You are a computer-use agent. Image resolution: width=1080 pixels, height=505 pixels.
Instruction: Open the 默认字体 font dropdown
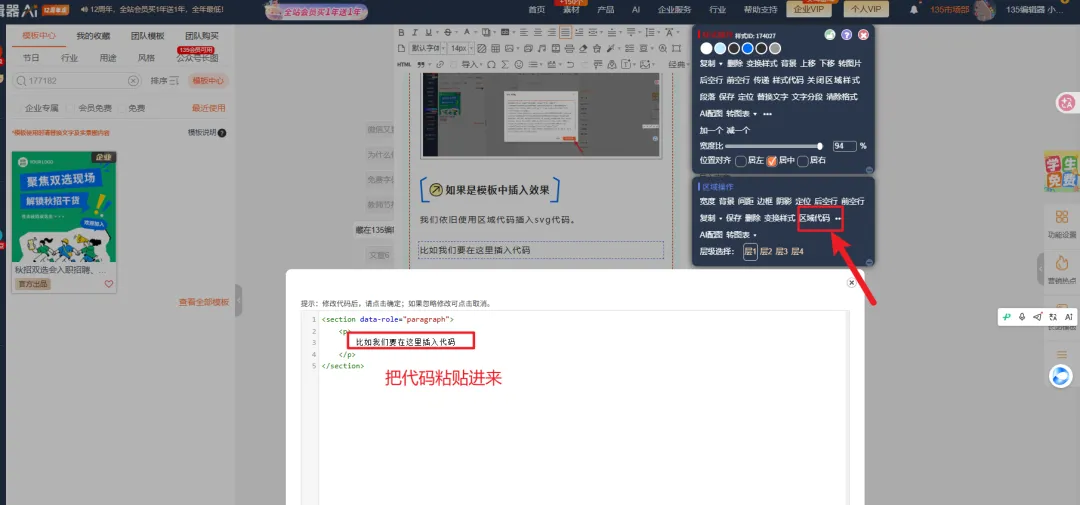(427, 48)
